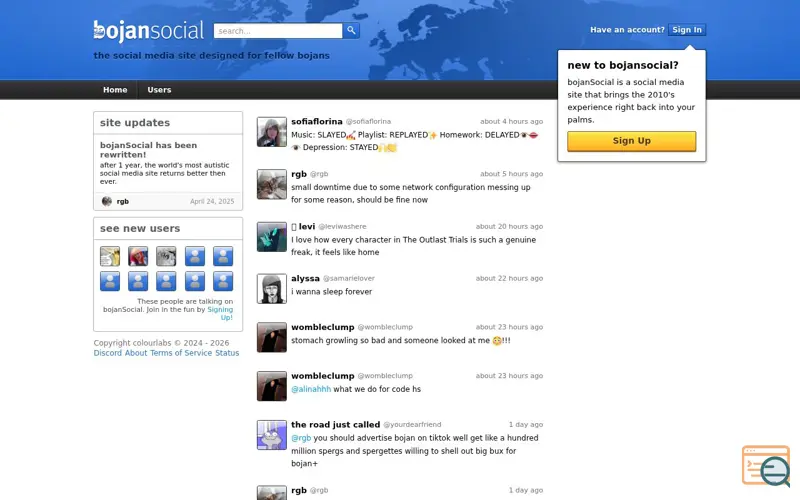Click 'about 4 hours ago' timestamp
800x500 pixels.
click(511, 121)
